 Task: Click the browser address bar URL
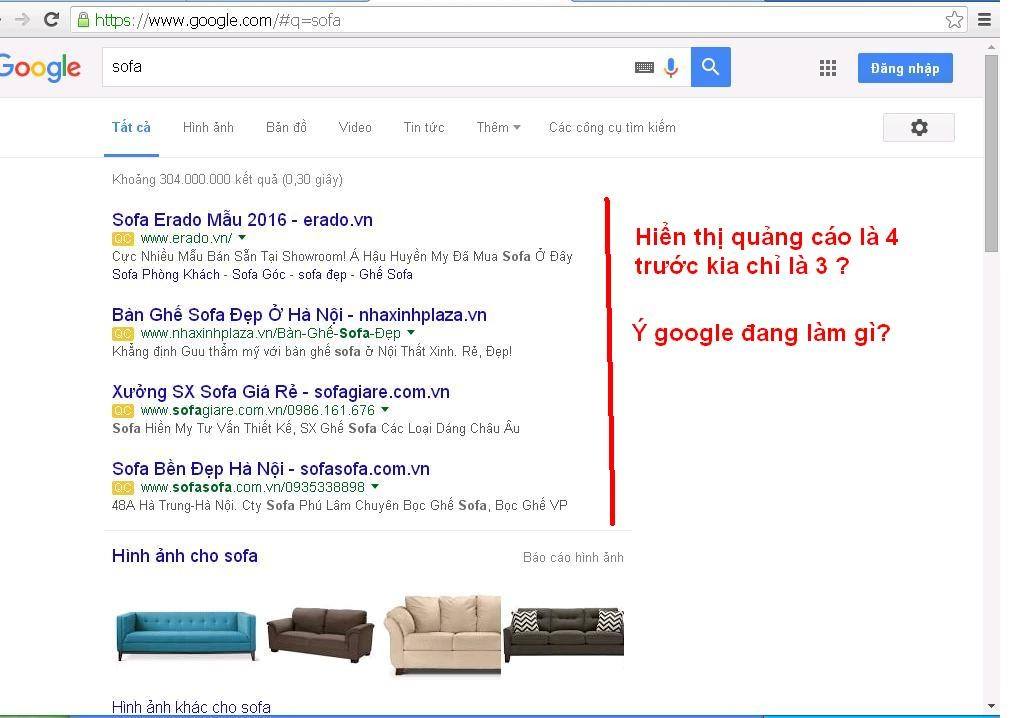pos(218,20)
